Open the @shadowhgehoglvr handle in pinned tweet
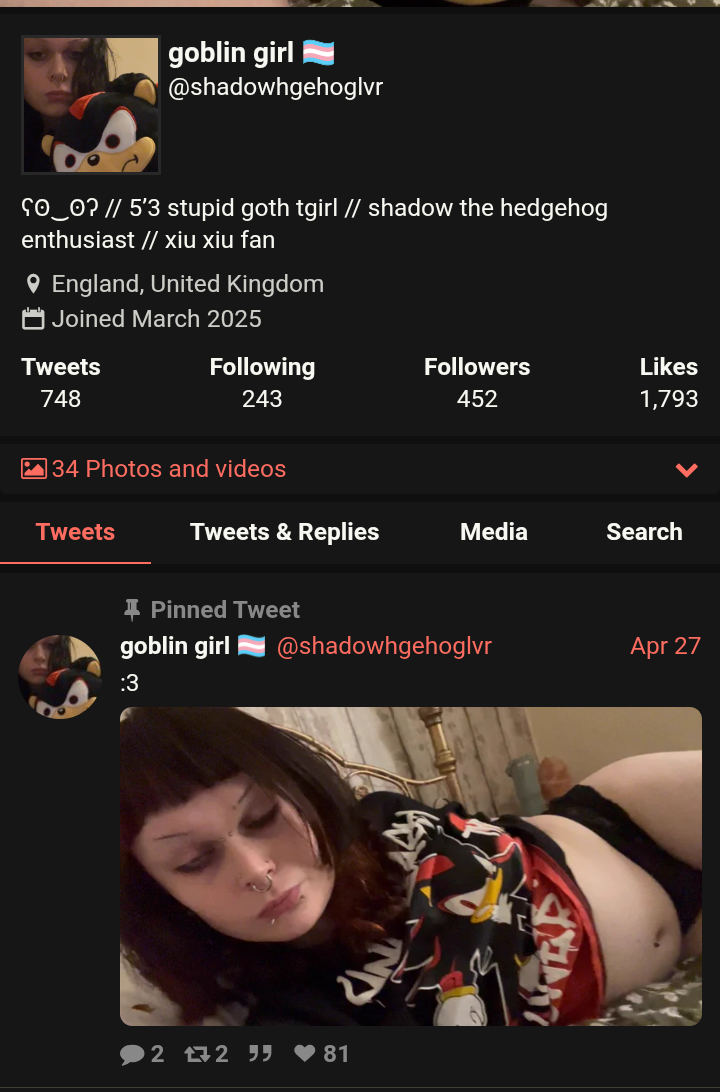Image resolution: width=720 pixels, height=1092 pixels. (x=384, y=646)
